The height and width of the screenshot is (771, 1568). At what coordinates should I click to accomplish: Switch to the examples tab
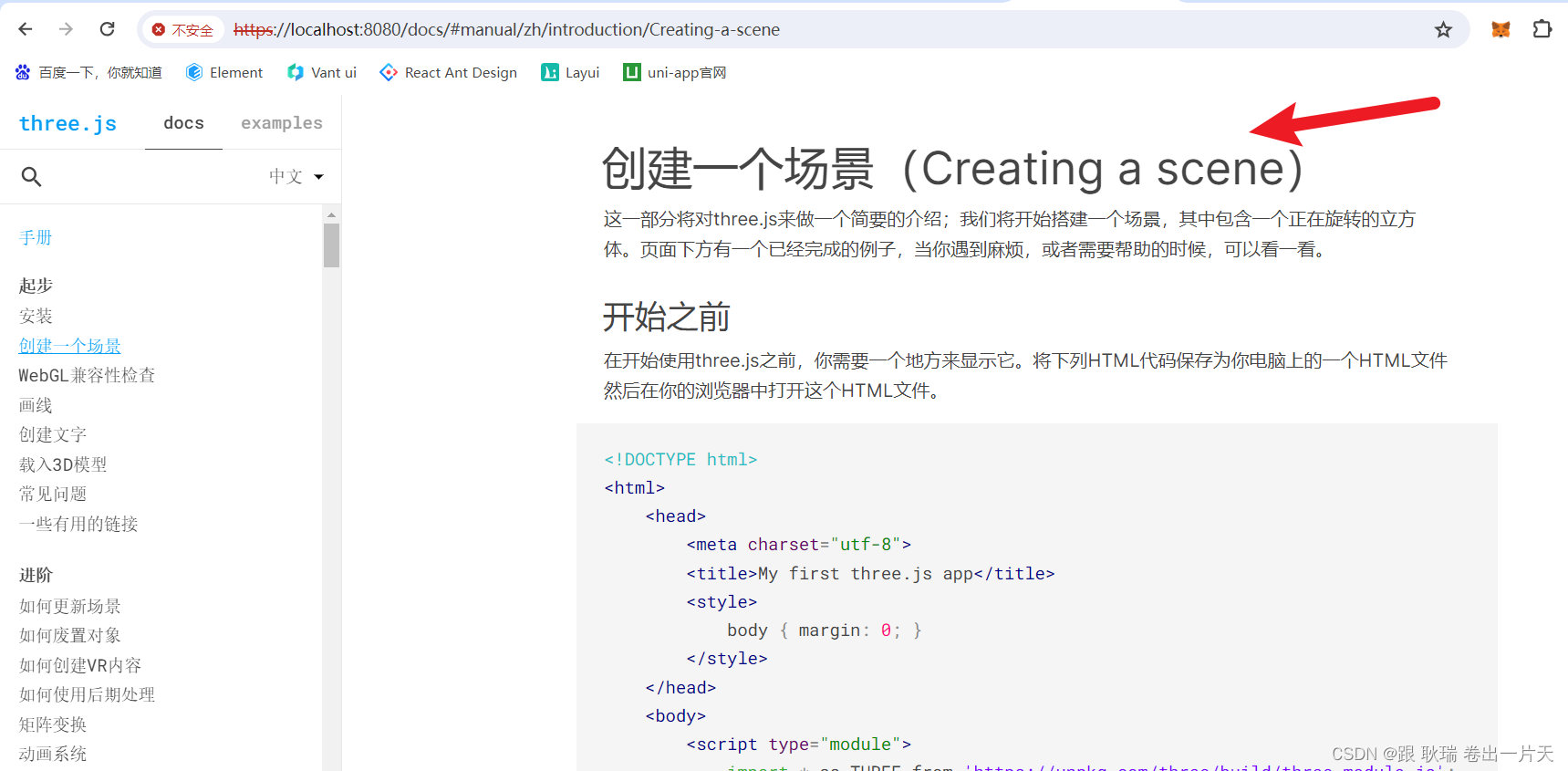pos(282,123)
